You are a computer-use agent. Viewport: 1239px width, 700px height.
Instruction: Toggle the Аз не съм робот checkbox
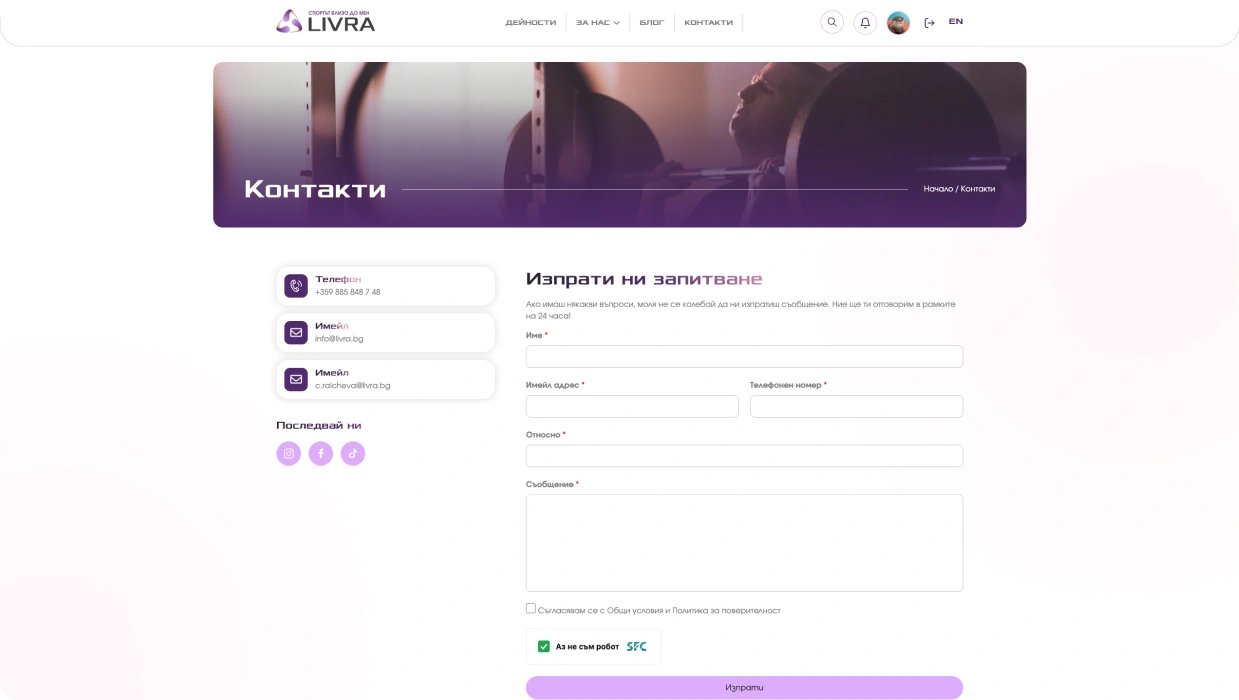544,646
